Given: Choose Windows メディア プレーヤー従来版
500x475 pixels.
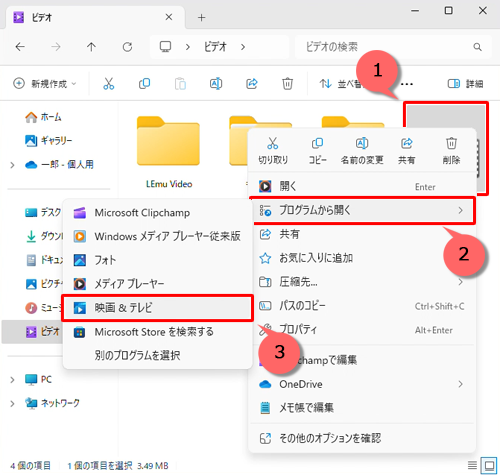Looking at the screenshot, I should coord(157,236).
